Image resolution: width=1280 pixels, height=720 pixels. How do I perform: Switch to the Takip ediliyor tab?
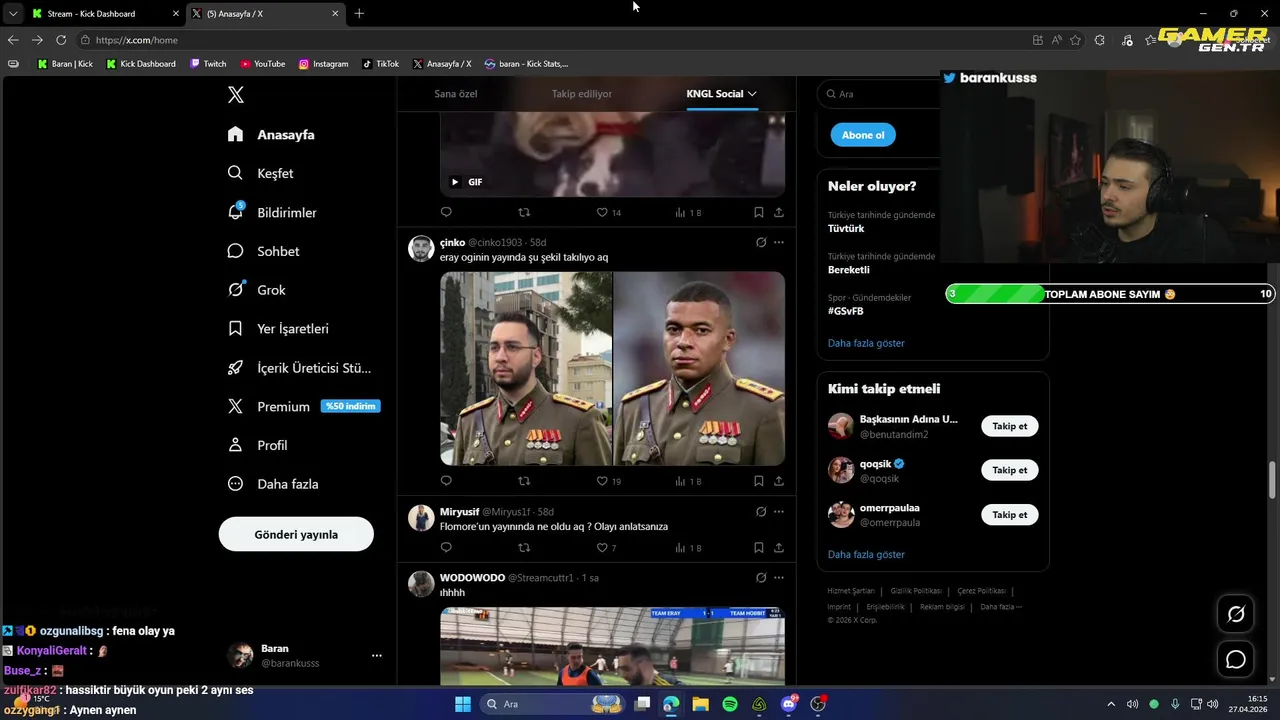[582, 94]
